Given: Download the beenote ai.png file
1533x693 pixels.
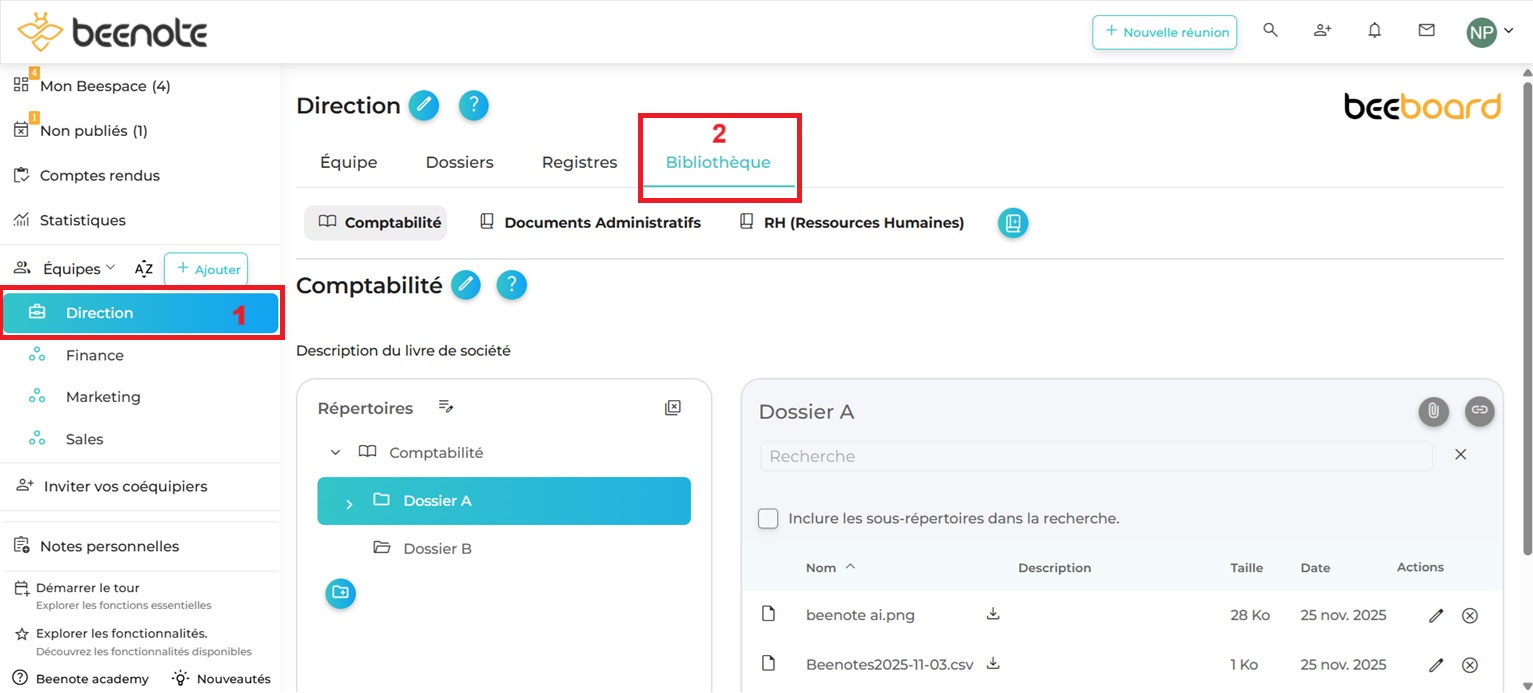Looking at the screenshot, I should pyautogui.click(x=993, y=614).
